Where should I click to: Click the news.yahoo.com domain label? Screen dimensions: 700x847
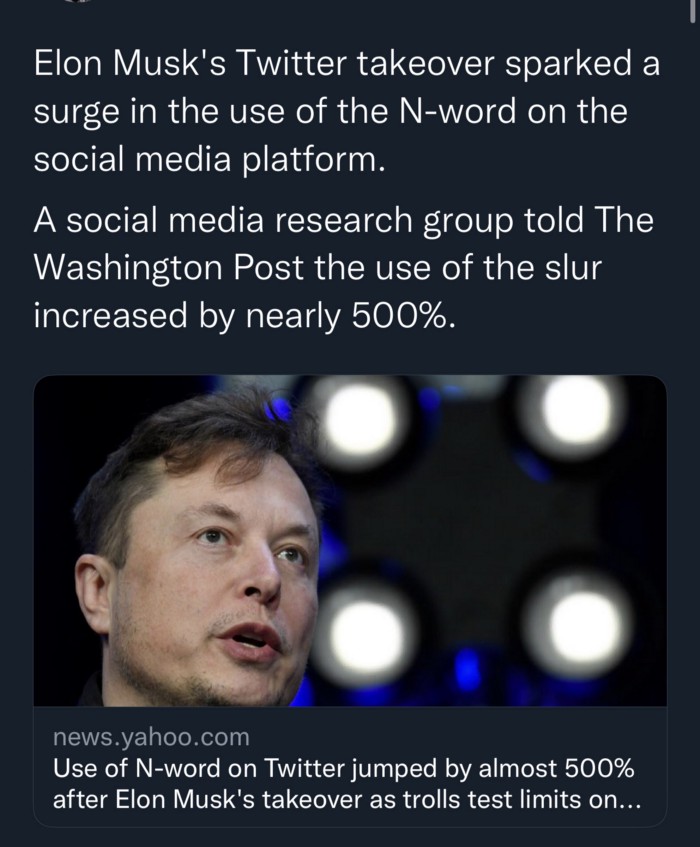point(150,738)
